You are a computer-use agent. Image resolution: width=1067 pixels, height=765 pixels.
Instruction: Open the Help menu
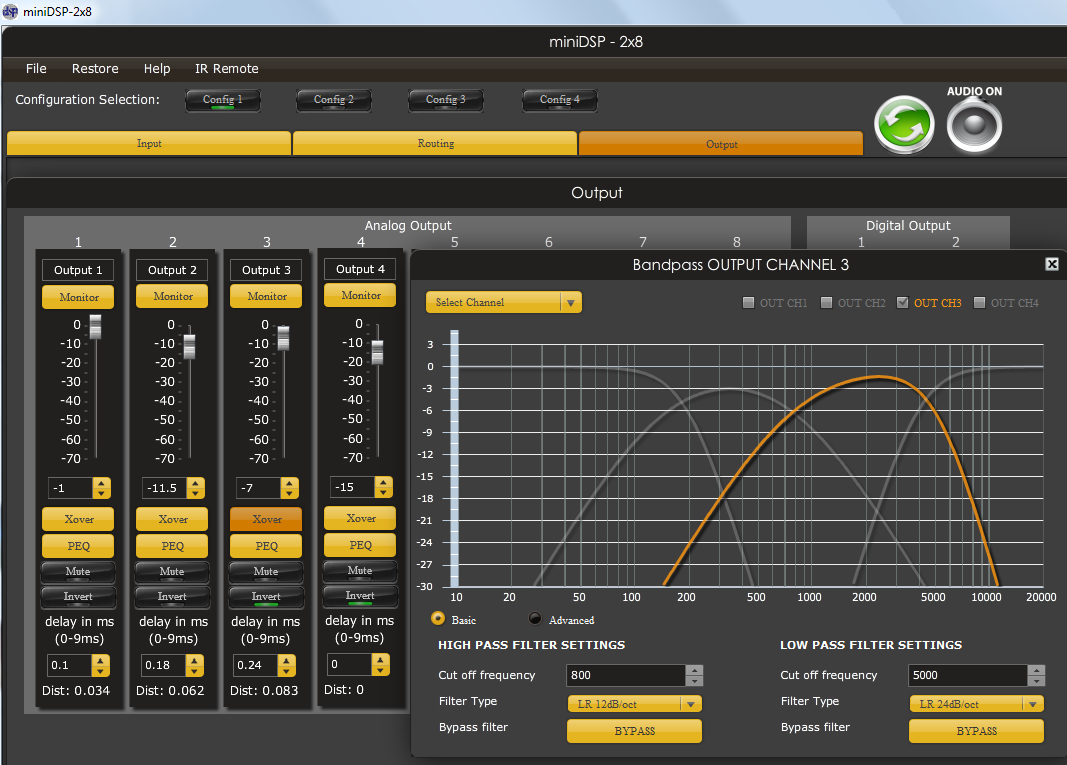pos(157,69)
